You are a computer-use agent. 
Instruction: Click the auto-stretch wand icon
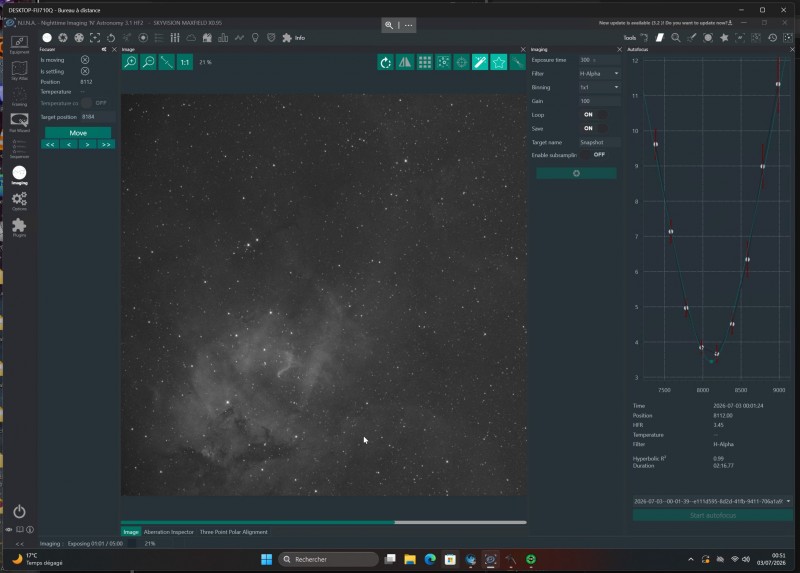coord(480,62)
